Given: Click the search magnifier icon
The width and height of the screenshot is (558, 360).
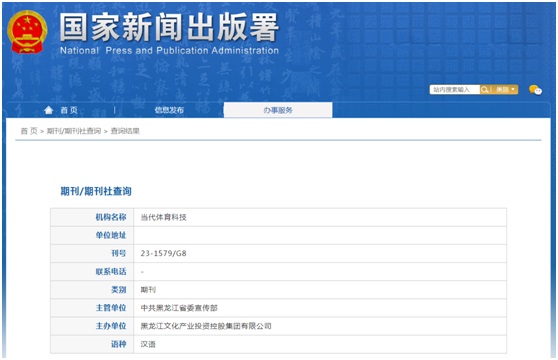Looking at the screenshot, I should 484,90.
